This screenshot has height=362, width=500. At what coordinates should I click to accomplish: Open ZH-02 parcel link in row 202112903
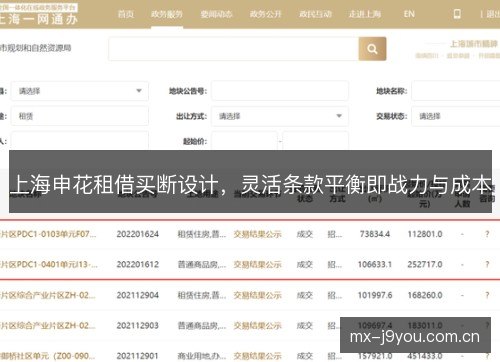click(48, 326)
